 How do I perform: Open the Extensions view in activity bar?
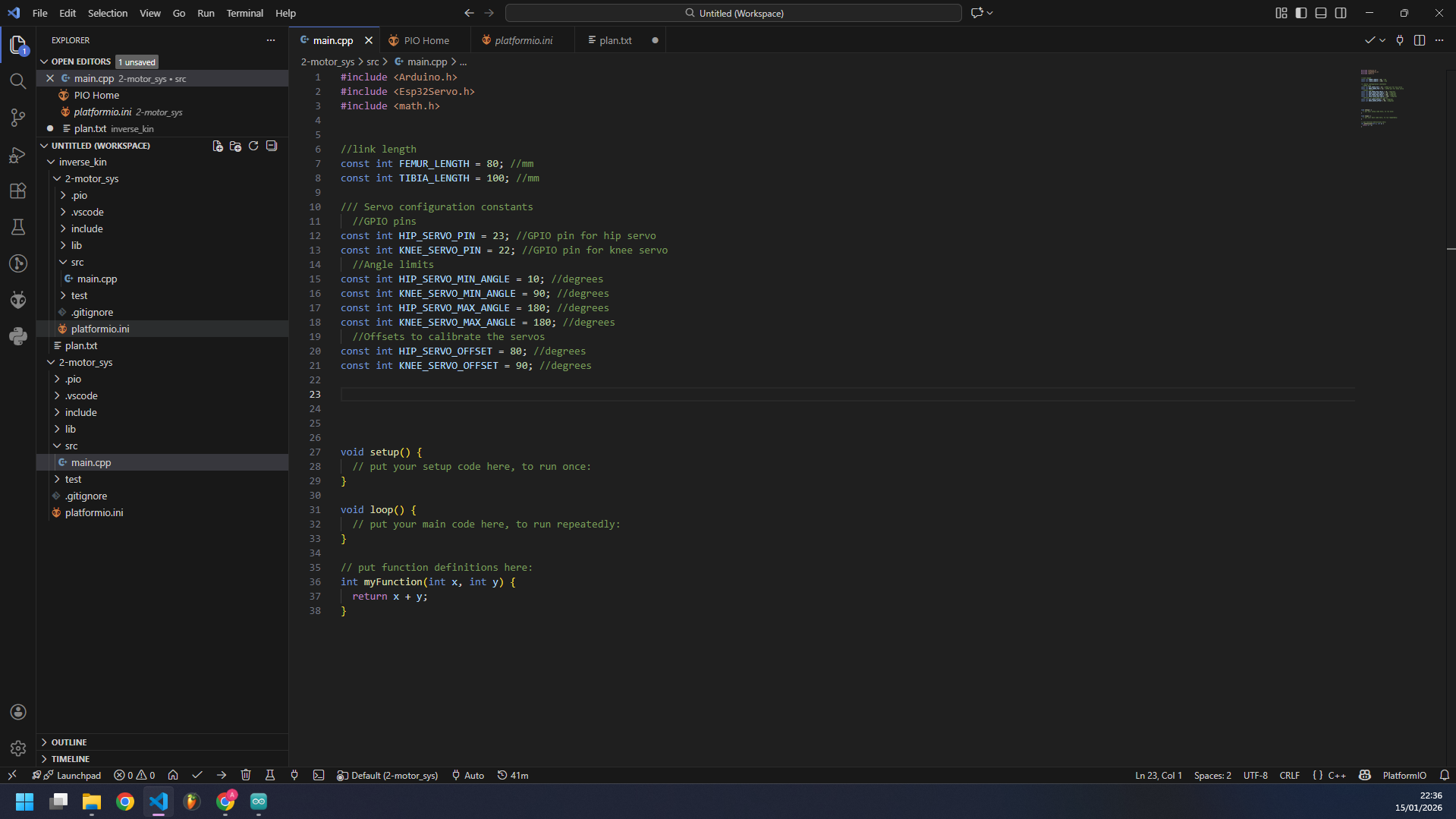coord(18,191)
